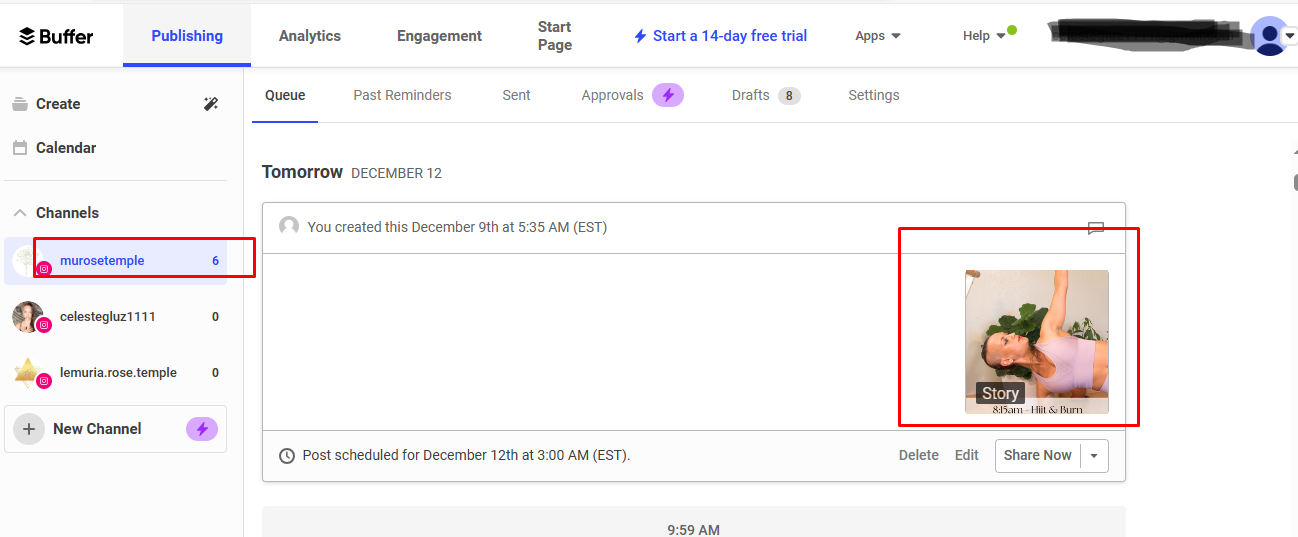Switch to the Analytics tab
The width and height of the screenshot is (1298, 537).
[310, 36]
